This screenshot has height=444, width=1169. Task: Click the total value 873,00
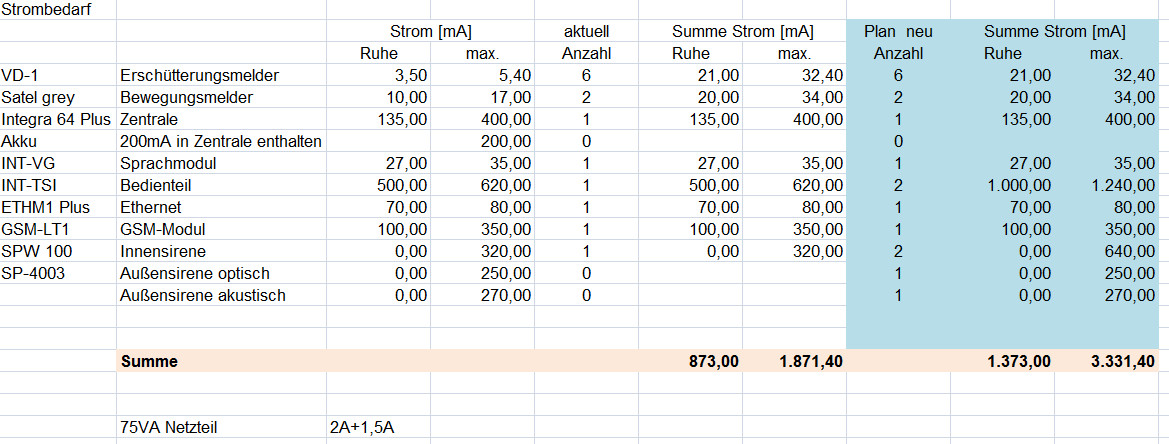(712, 362)
